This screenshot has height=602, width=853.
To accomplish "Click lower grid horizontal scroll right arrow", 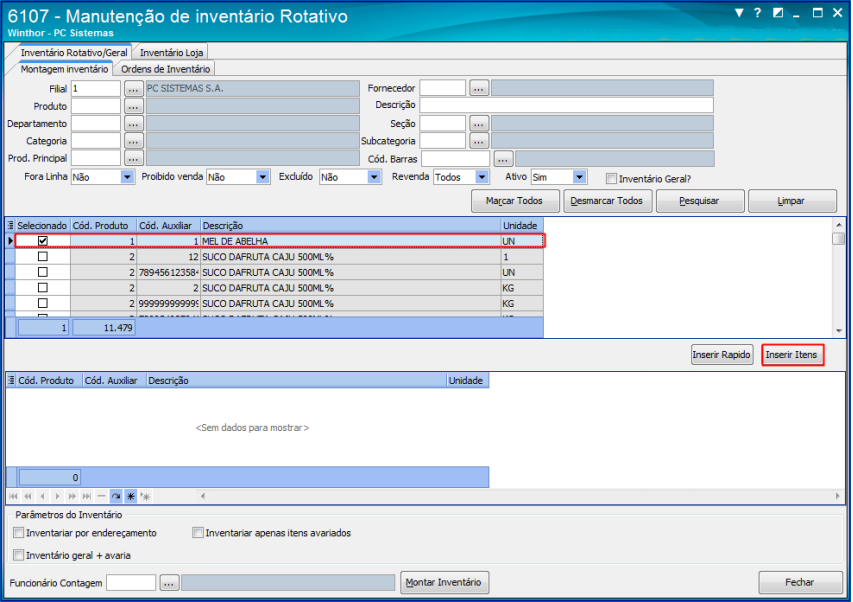I will [x=838, y=496].
